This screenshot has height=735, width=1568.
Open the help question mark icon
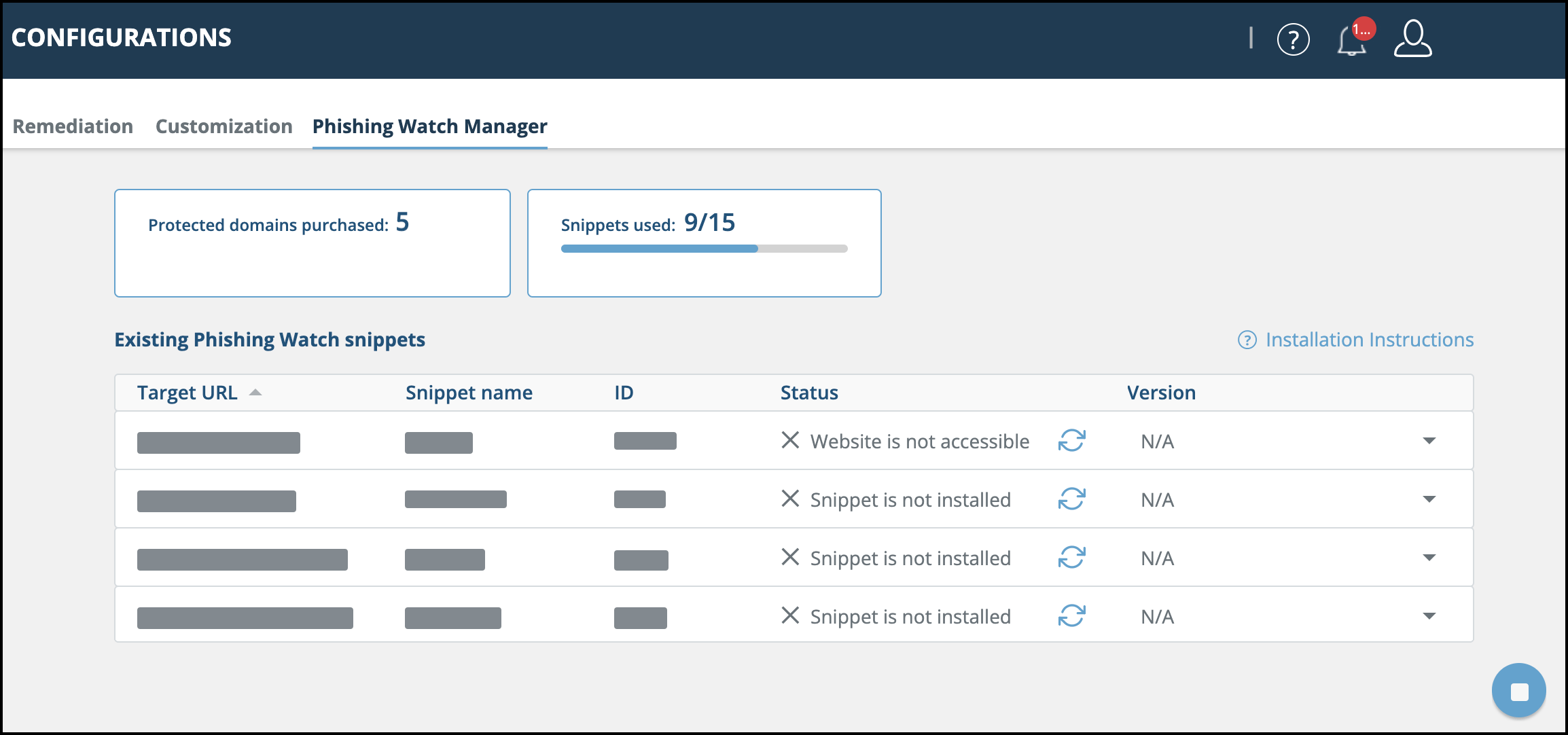(1293, 39)
